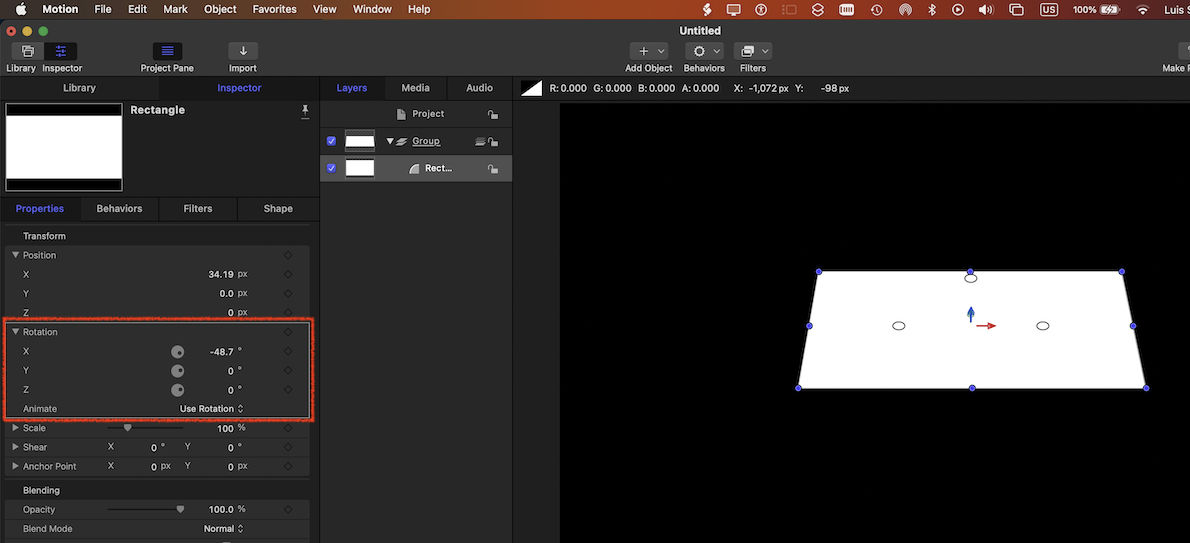Image resolution: width=1190 pixels, height=543 pixels.
Task: Toggle the Rectangle layer visibility checkbox
Action: [331, 169]
